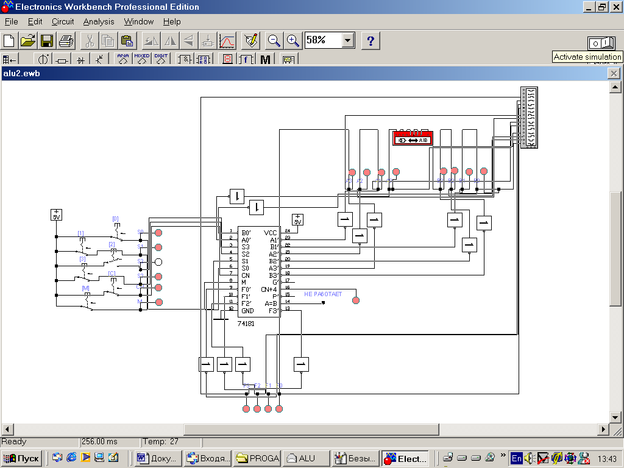
Task: Click the Zoom Out magnifier icon
Action: (274, 41)
